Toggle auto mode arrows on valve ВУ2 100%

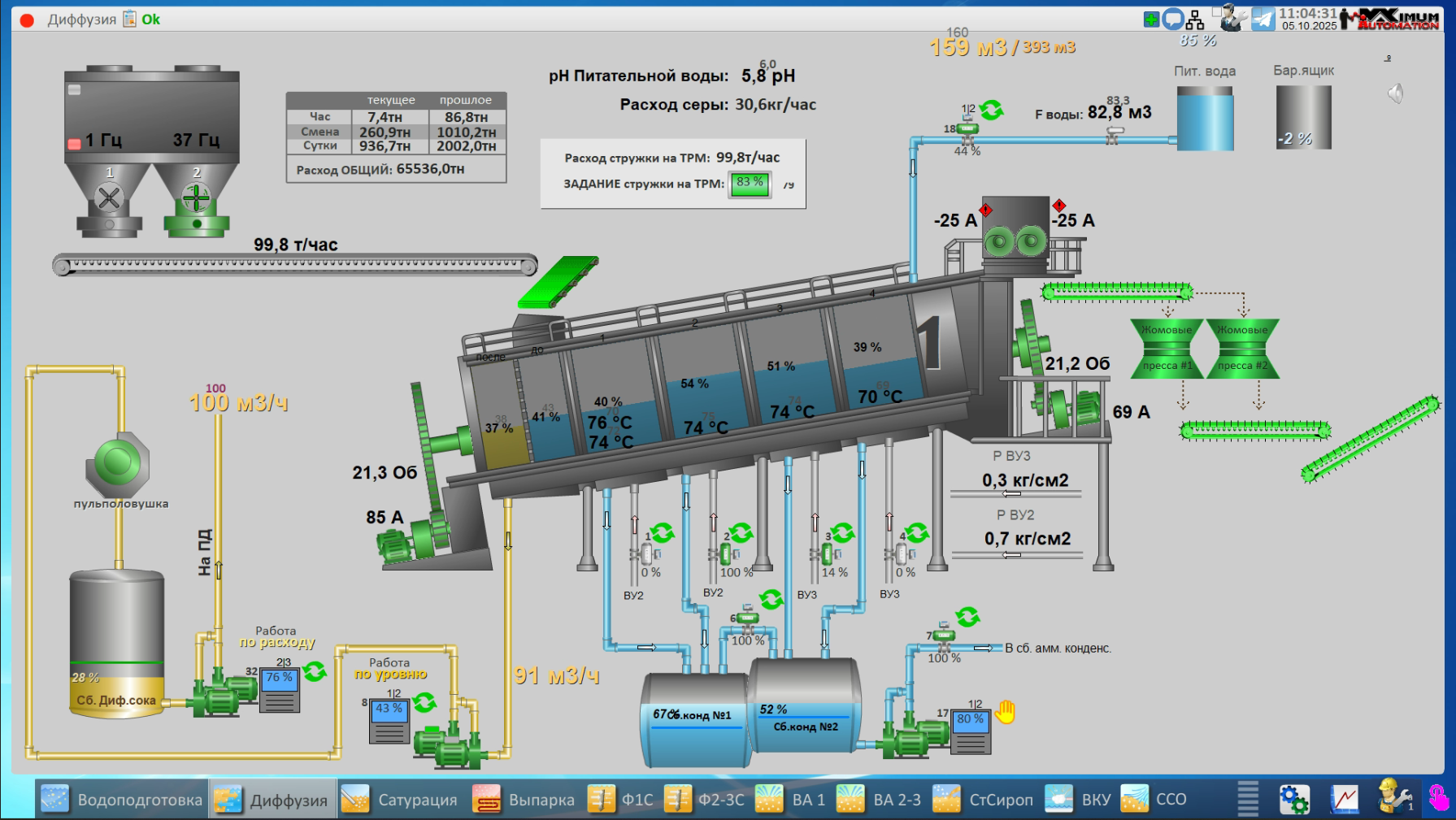tap(741, 533)
